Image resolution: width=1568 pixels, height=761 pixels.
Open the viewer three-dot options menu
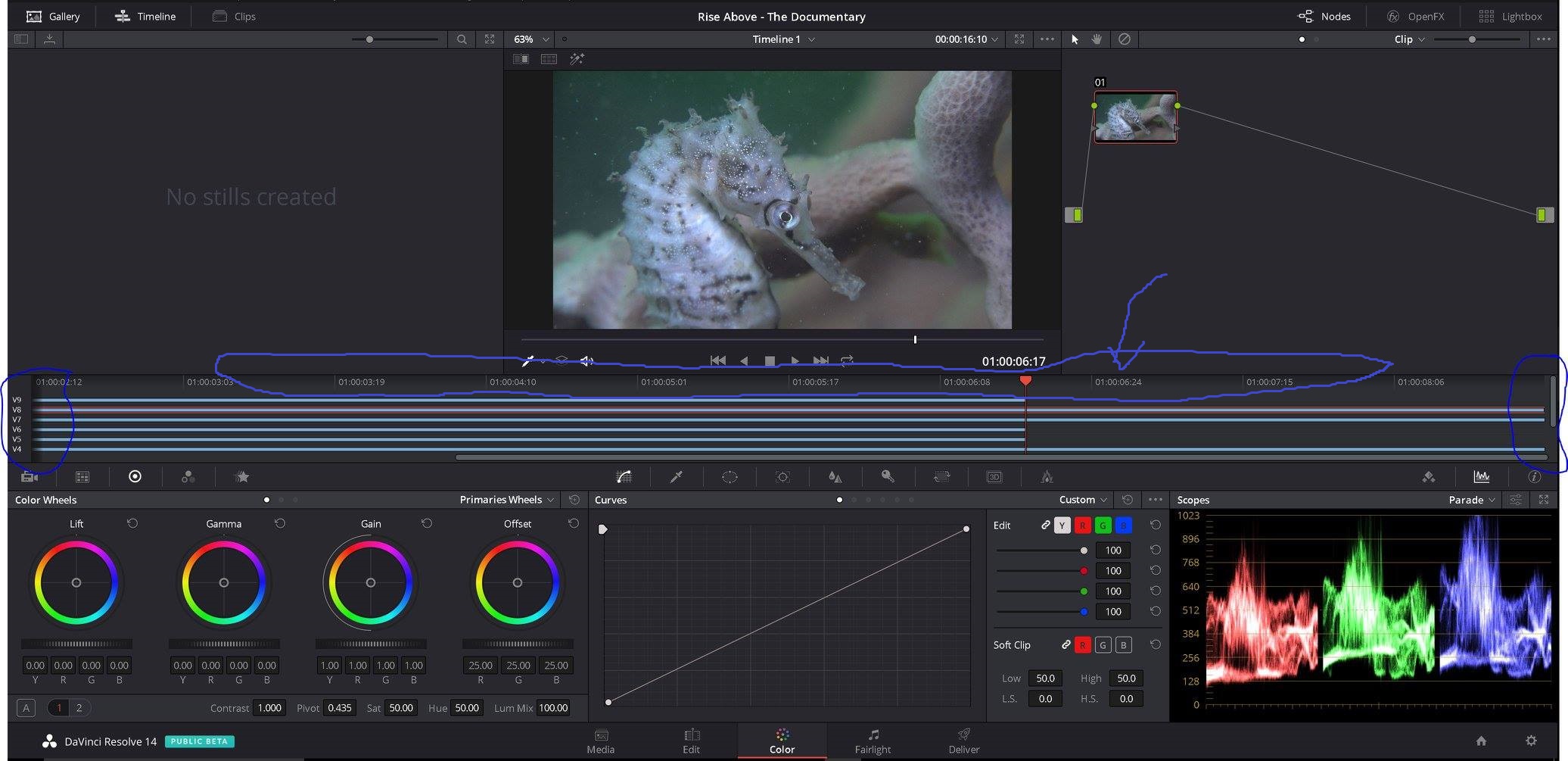pos(1047,39)
